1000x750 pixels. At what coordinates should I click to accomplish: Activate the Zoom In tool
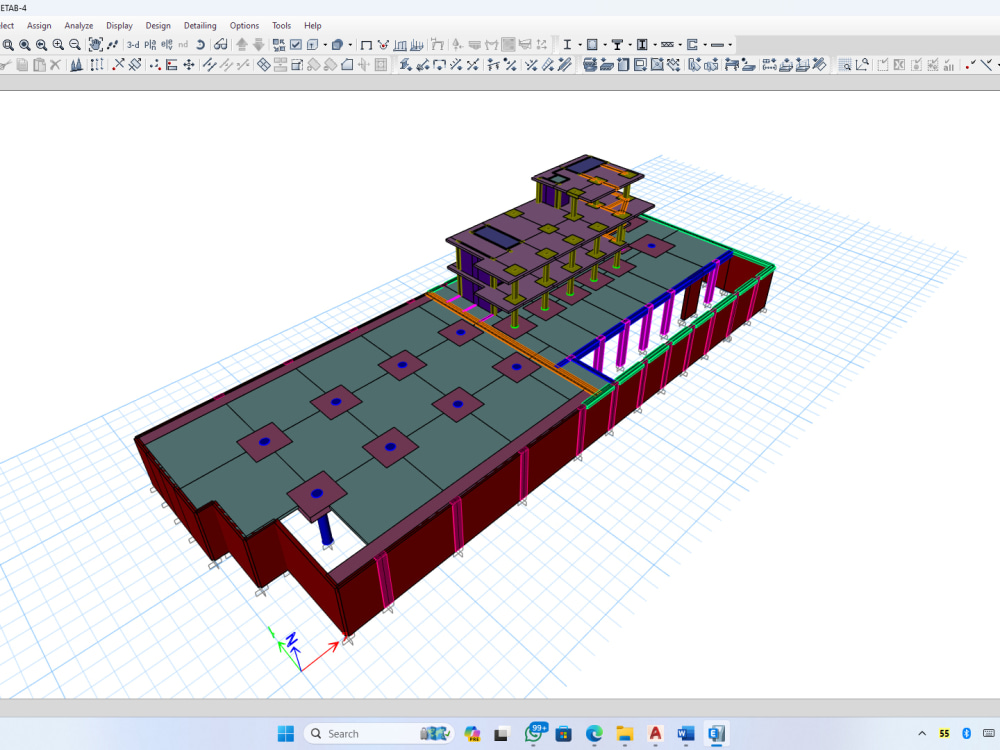58,44
